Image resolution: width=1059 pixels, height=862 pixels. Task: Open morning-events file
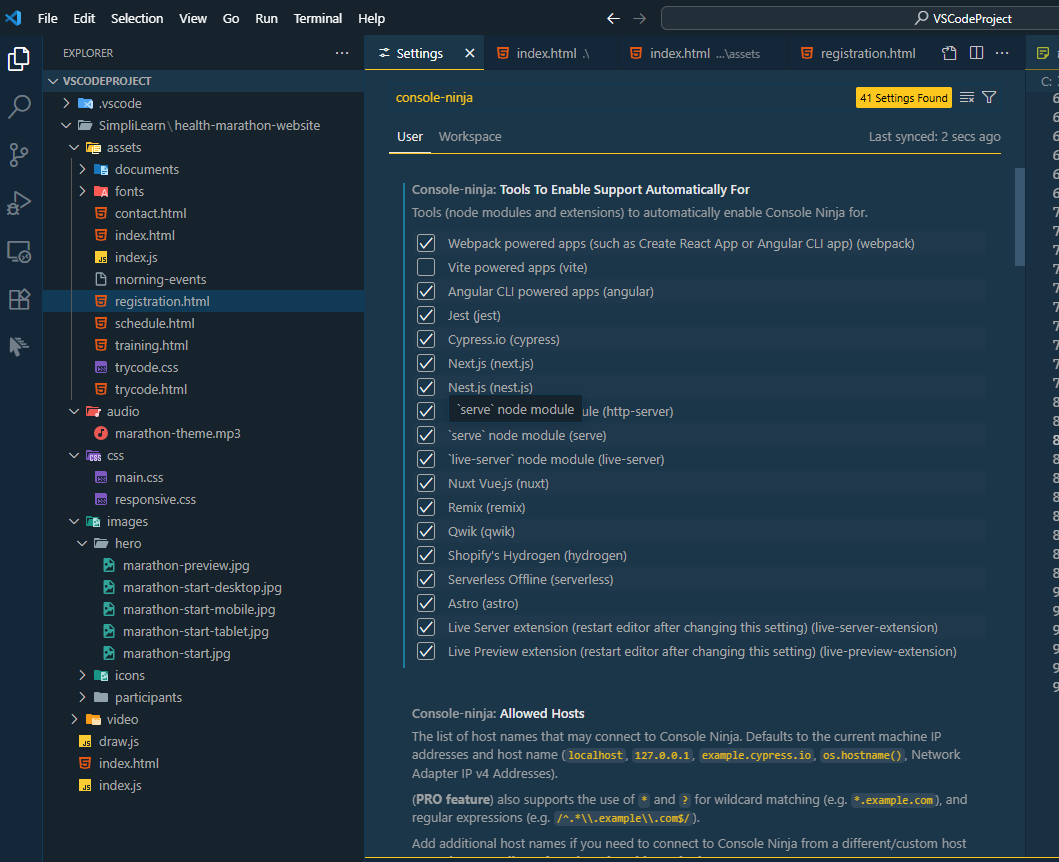coord(160,279)
